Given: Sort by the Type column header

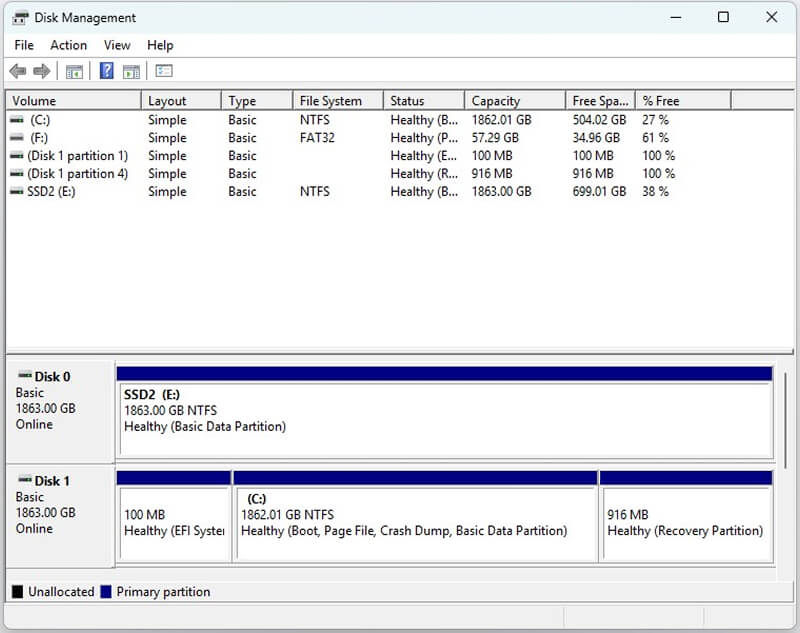Looking at the screenshot, I should 257,100.
